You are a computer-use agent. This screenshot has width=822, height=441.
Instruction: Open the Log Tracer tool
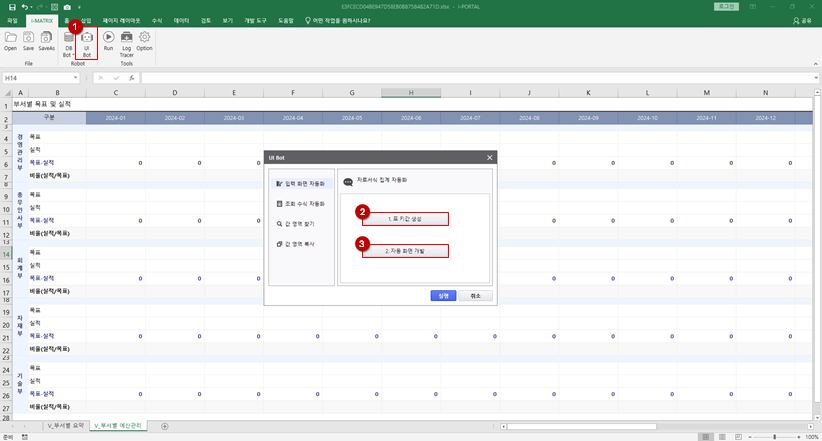click(x=126, y=44)
